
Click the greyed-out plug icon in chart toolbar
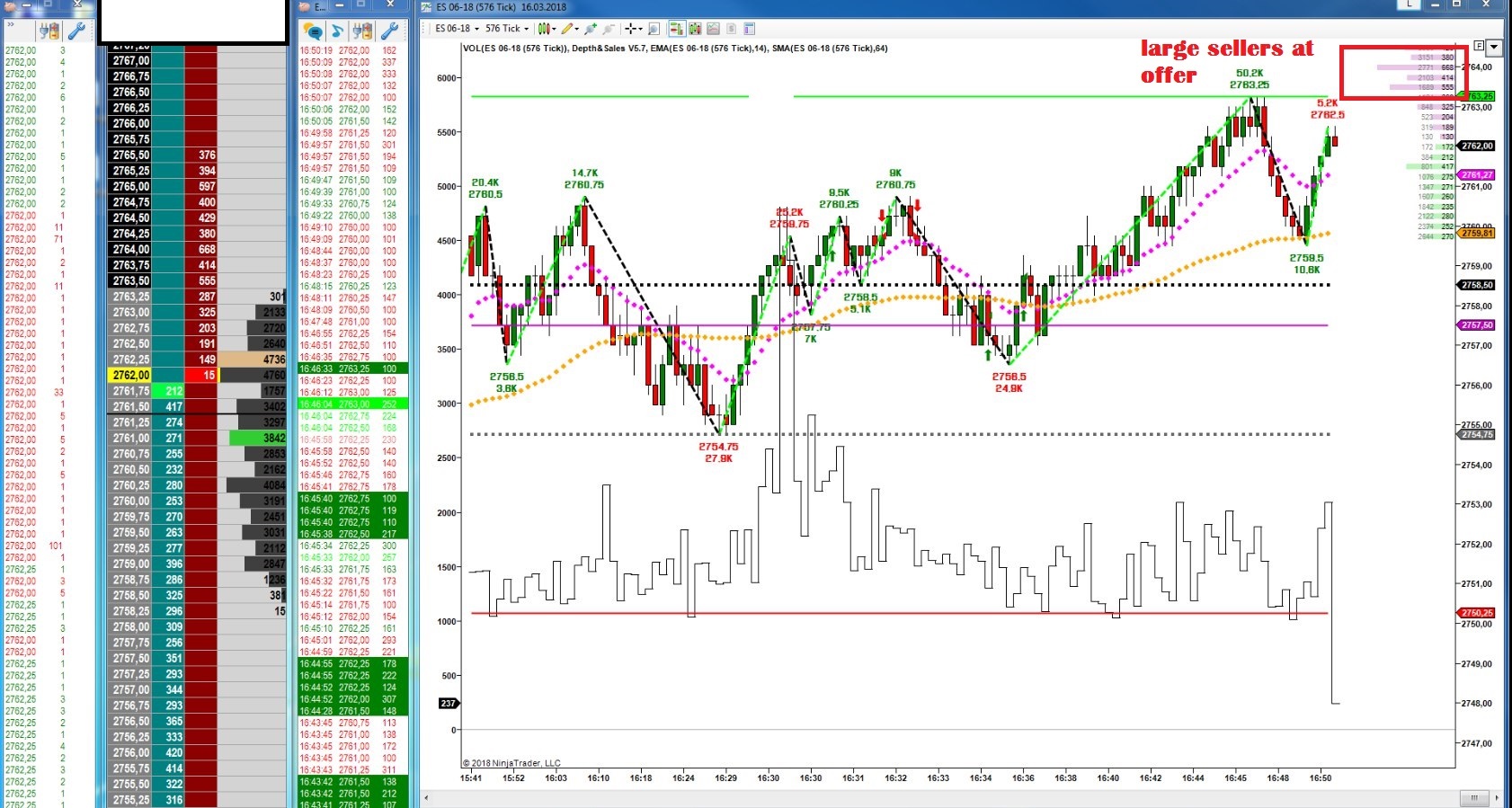[x=609, y=29]
